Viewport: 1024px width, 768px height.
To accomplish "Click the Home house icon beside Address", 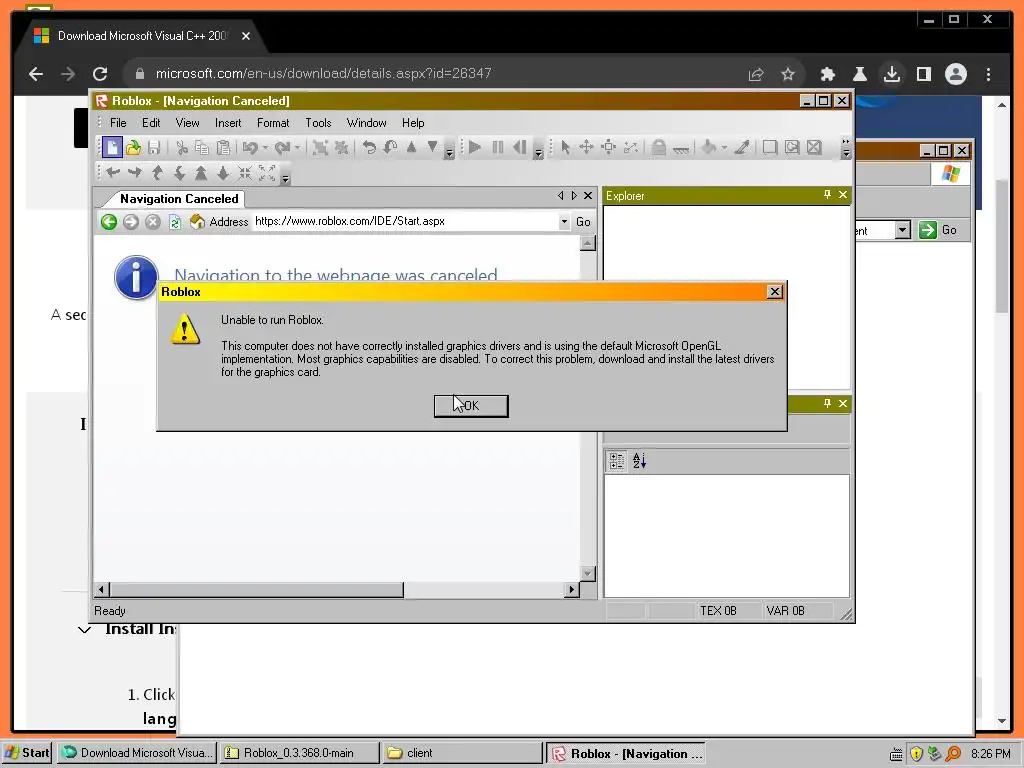I will pyautogui.click(x=197, y=222).
